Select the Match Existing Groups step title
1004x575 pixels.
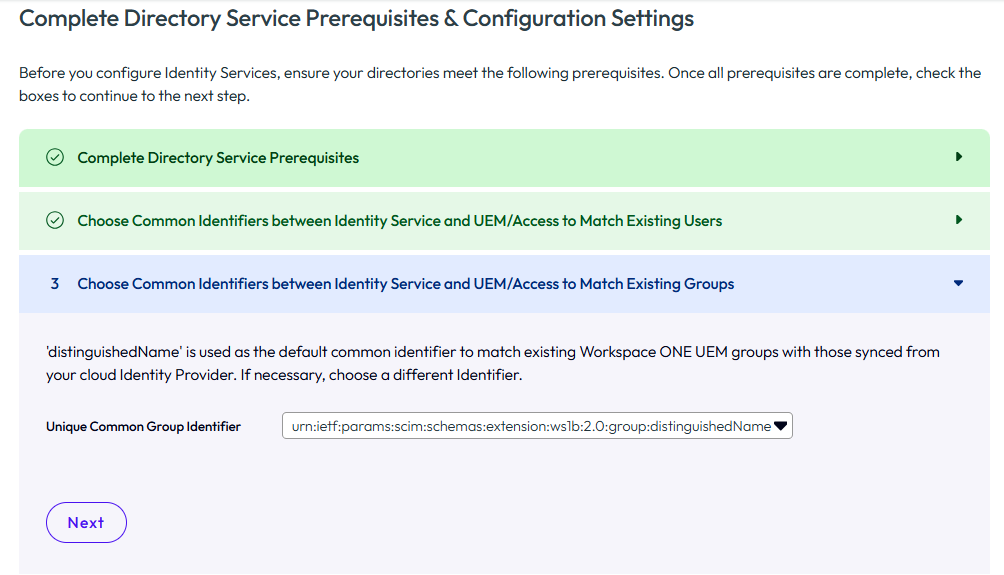pos(406,284)
